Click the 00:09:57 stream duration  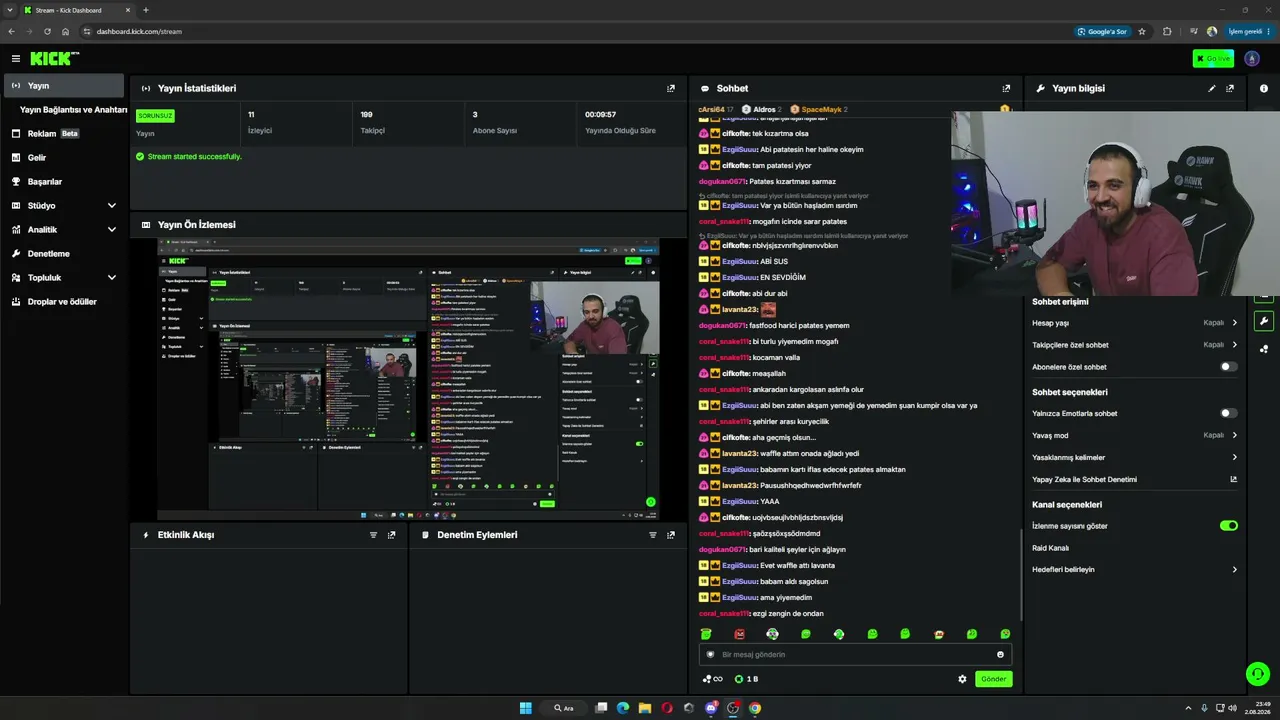(x=600, y=115)
